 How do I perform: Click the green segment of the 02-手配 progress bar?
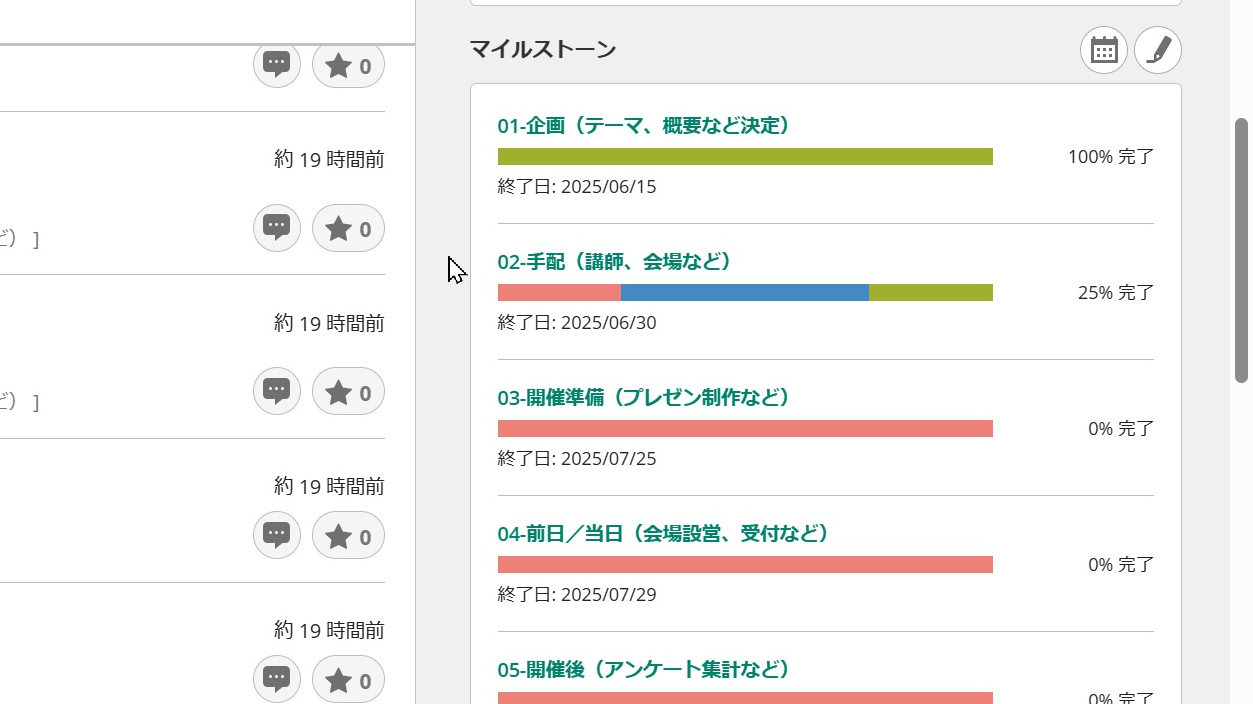[x=930, y=293]
